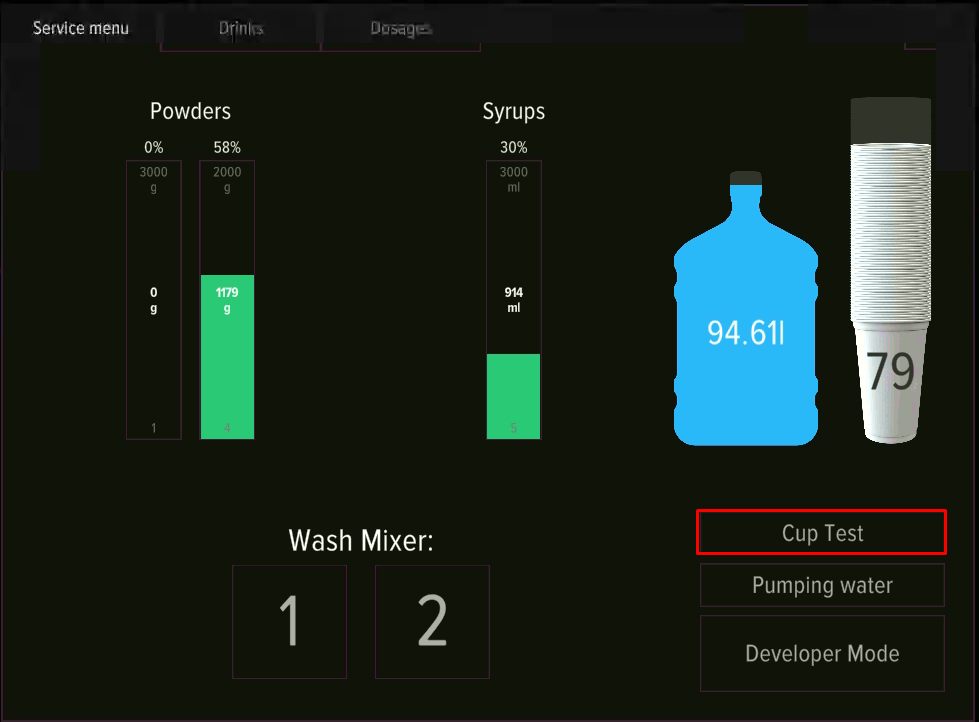Click the 1179 g powder level value
The image size is (979, 722).
click(227, 300)
